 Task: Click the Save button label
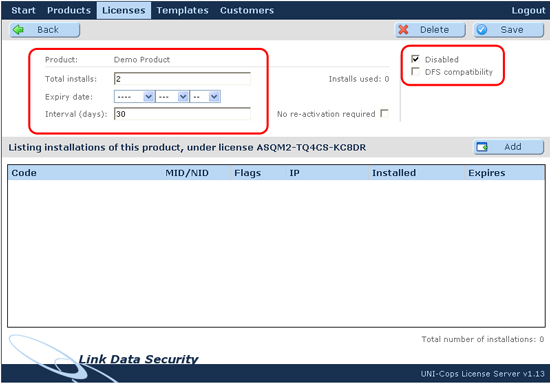512,30
